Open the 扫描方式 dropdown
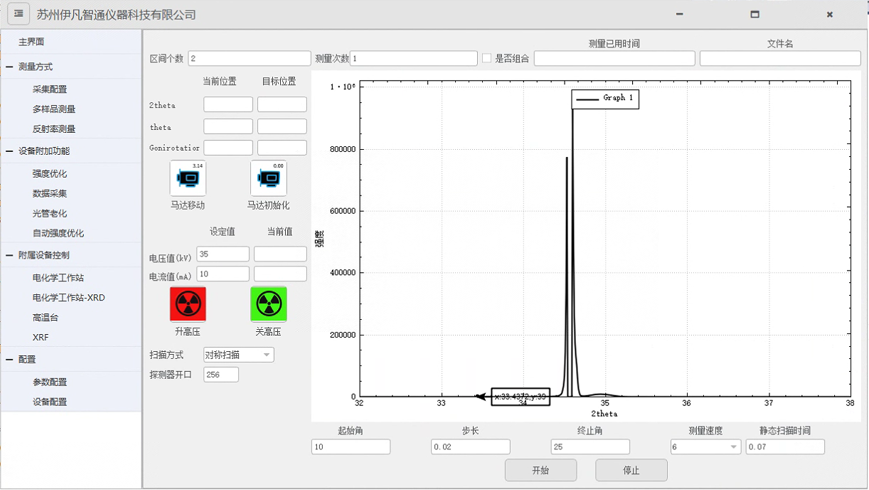The image size is (869, 490). pos(239,355)
